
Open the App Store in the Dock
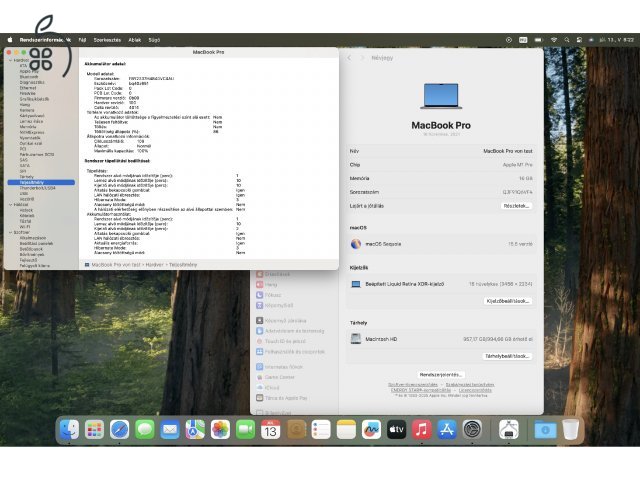pos(447,429)
